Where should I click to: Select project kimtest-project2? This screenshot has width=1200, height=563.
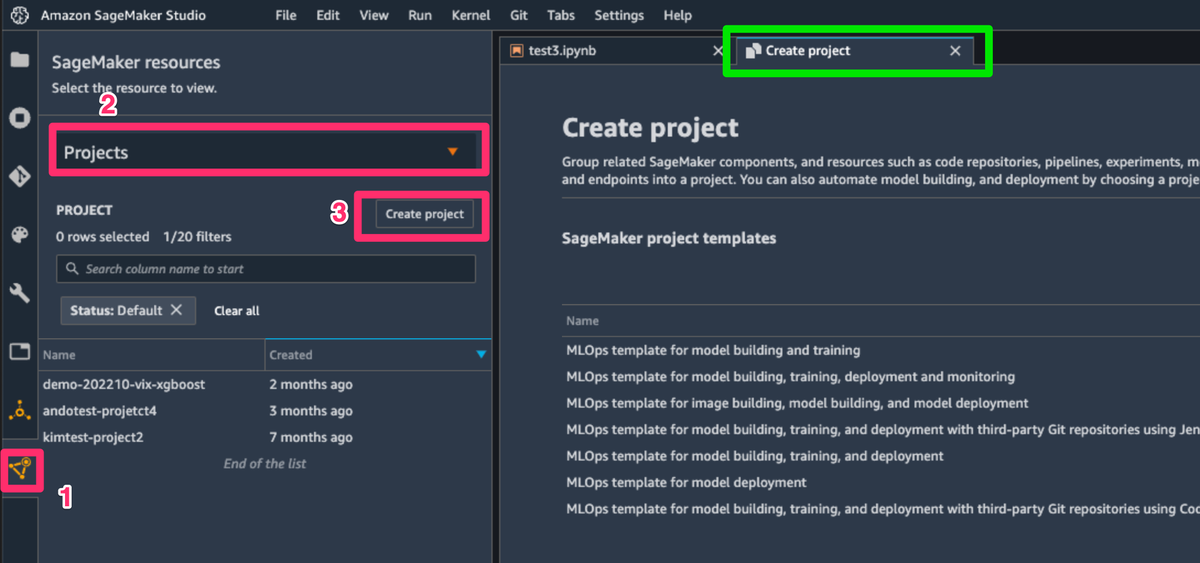click(x=93, y=437)
